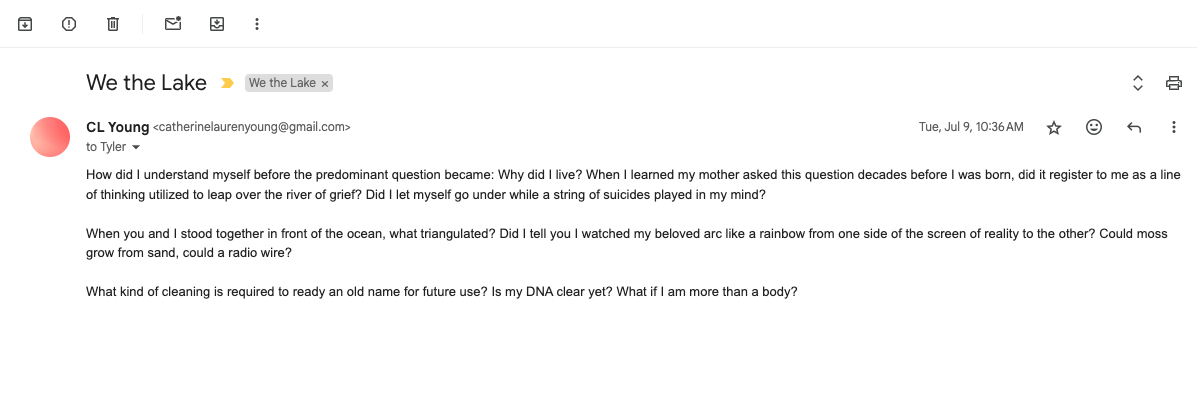The width and height of the screenshot is (1197, 400).
Task: Click the CL Young sender avatar
Action: point(50,137)
